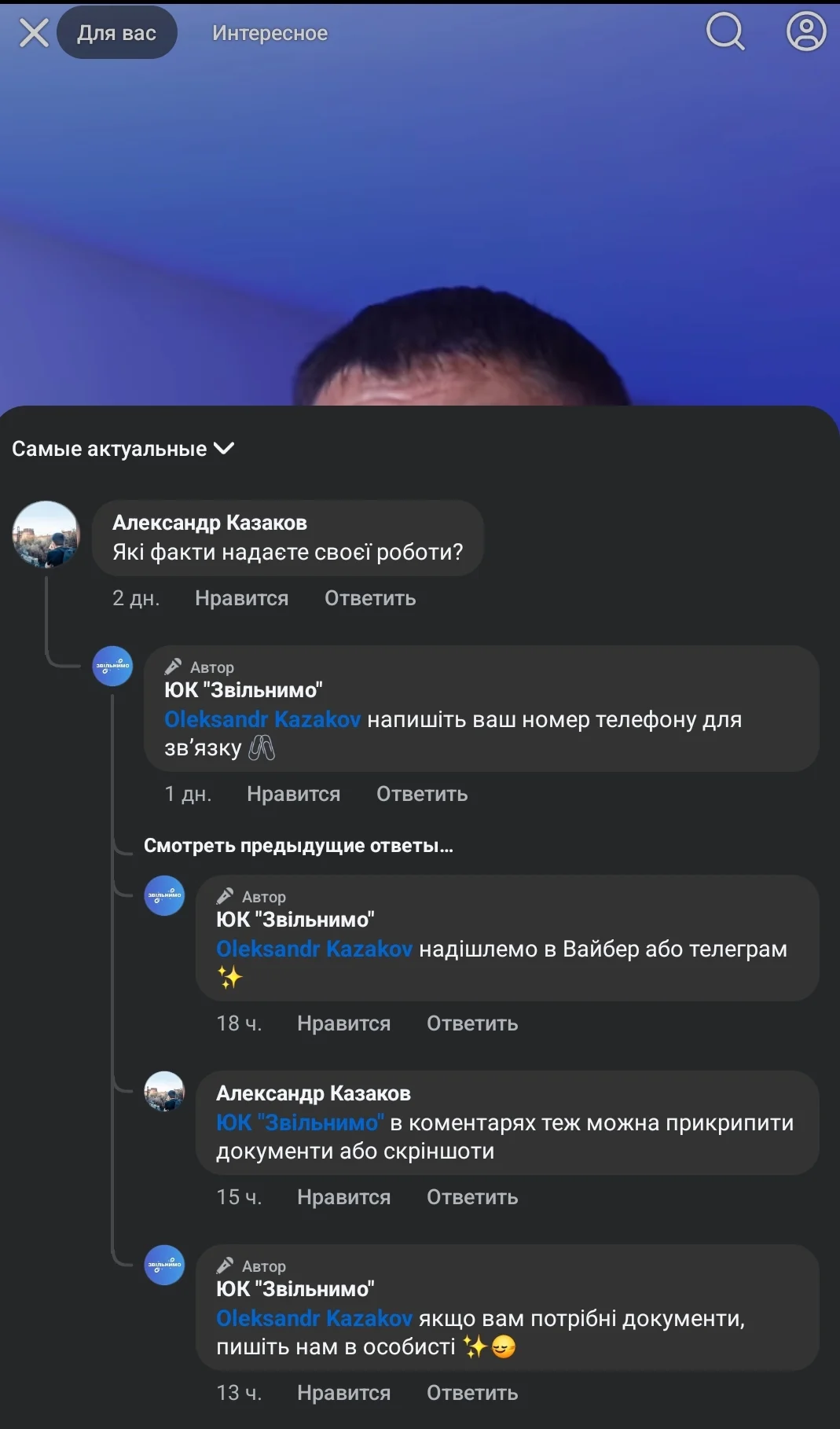The height and width of the screenshot is (1429, 840).
Task: Open the chevron next to Самые актуальные
Action: (x=224, y=450)
